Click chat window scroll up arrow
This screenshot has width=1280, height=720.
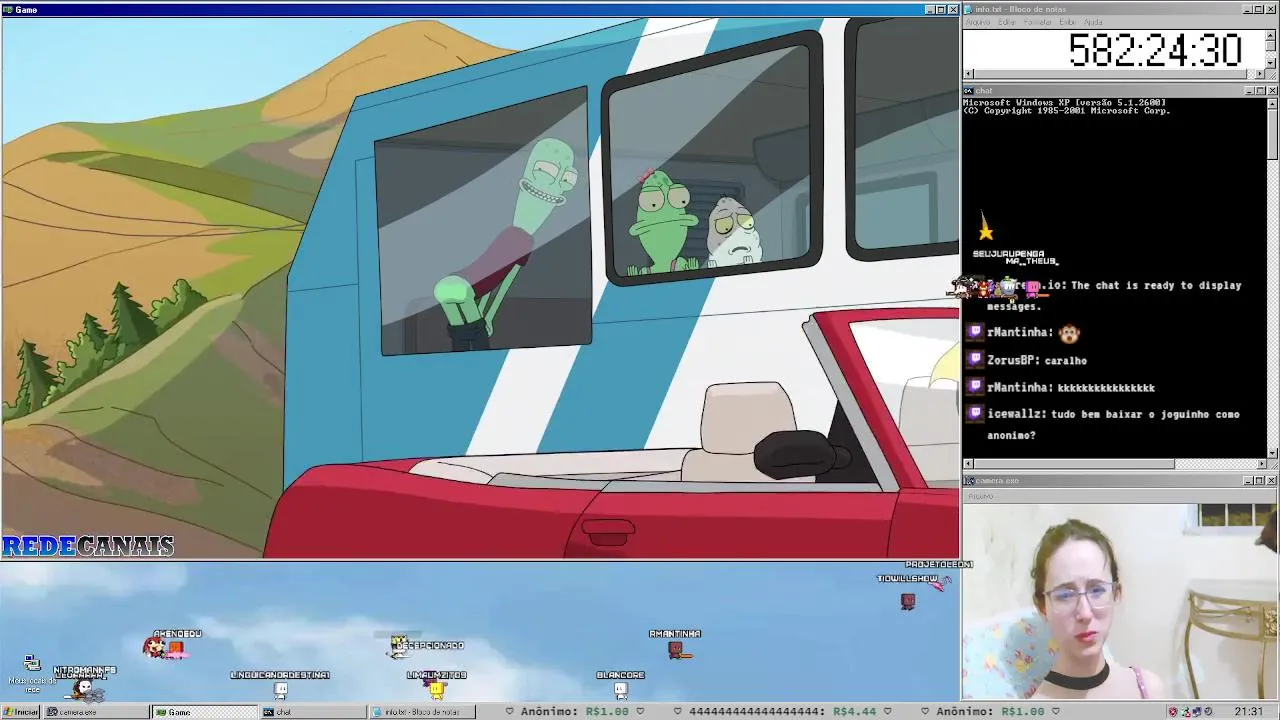1272,103
